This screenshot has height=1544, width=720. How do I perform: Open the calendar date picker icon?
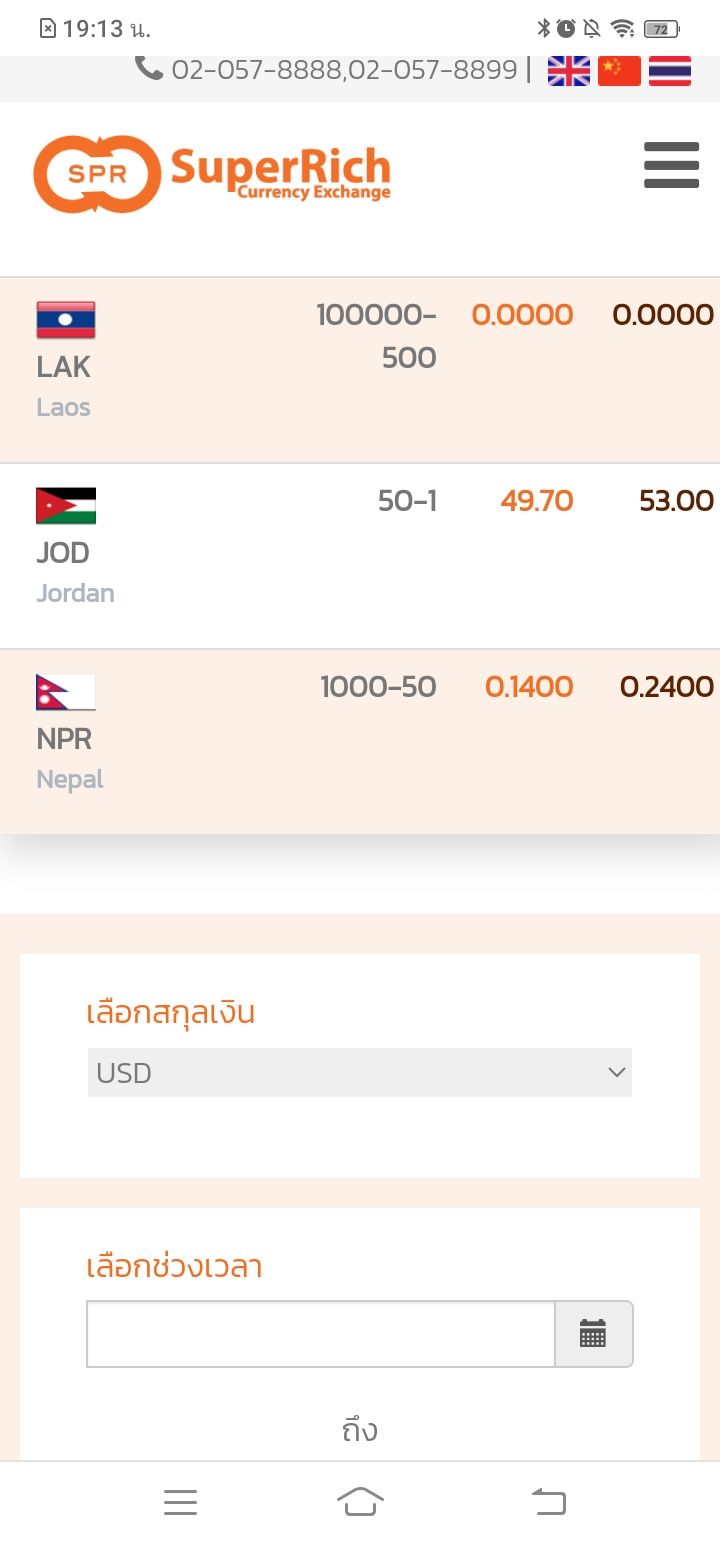pos(593,1333)
